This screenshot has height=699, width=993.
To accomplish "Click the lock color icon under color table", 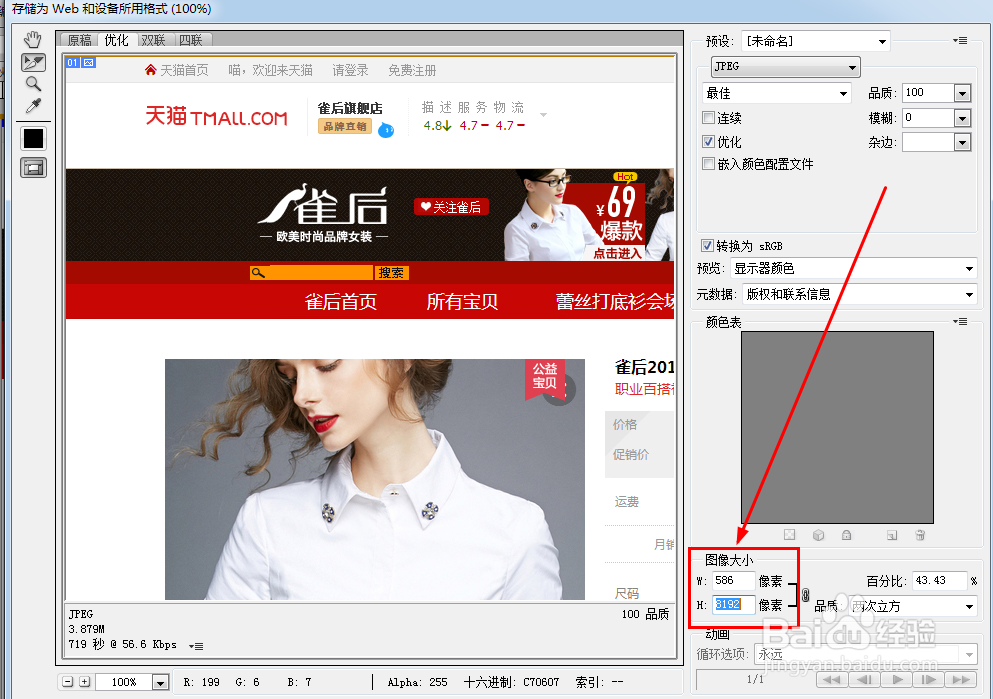I will pos(846,535).
